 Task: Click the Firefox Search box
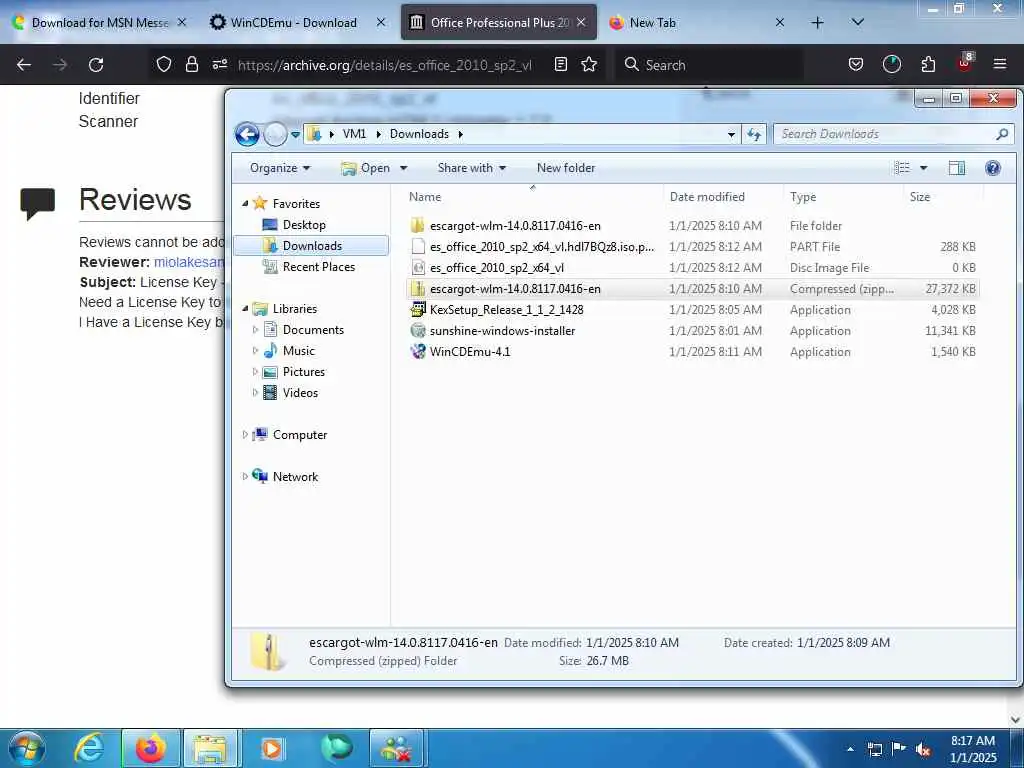tap(709, 65)
